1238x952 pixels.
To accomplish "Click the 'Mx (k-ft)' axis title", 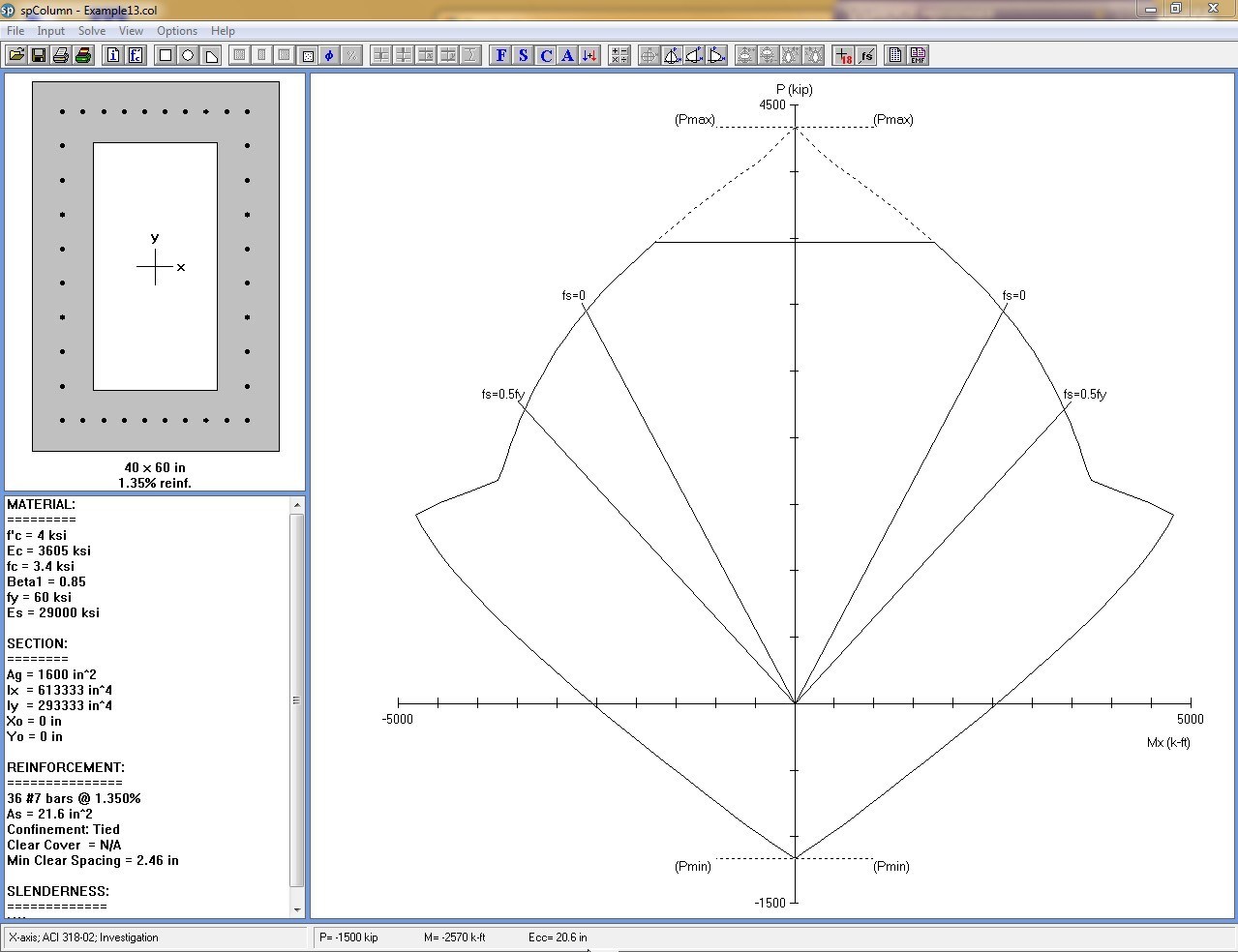I will (x=1168, y=743).
